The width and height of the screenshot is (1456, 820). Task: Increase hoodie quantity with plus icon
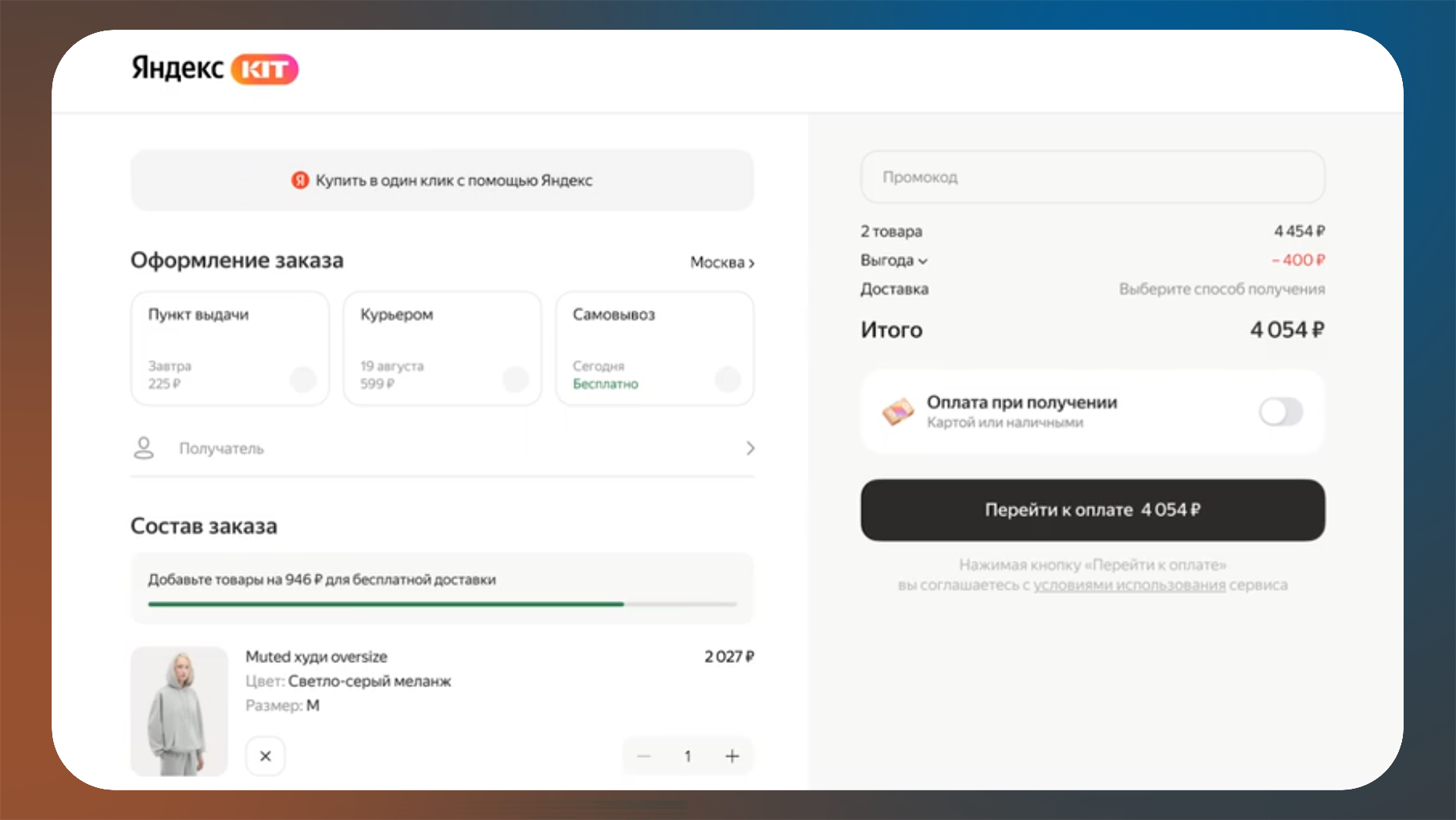[x=732, y=756]
